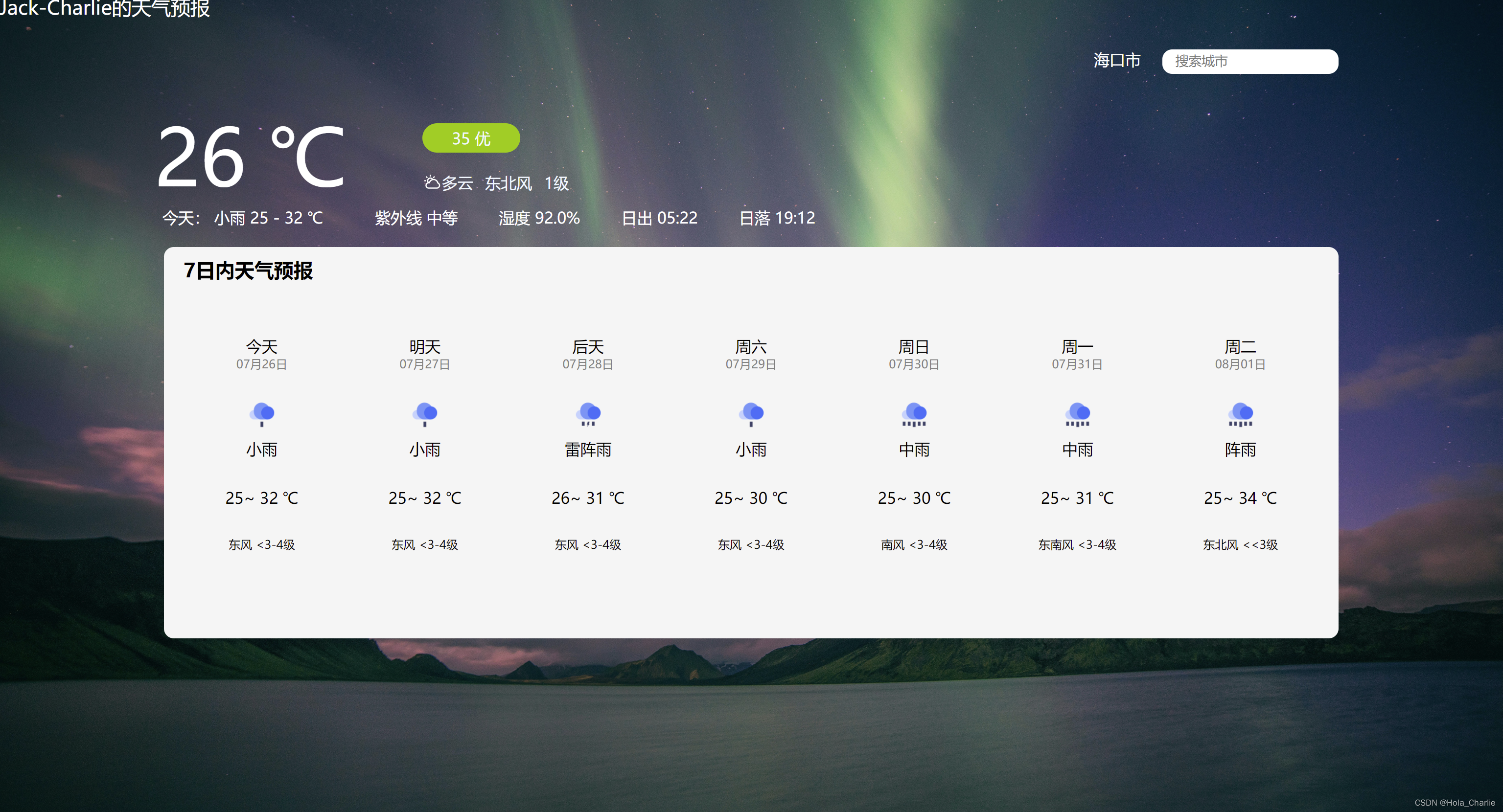This screenshot has height=812, width=1503.
Task: Click the 日出 05:22 sunrise text
Action: pos(659,218)
